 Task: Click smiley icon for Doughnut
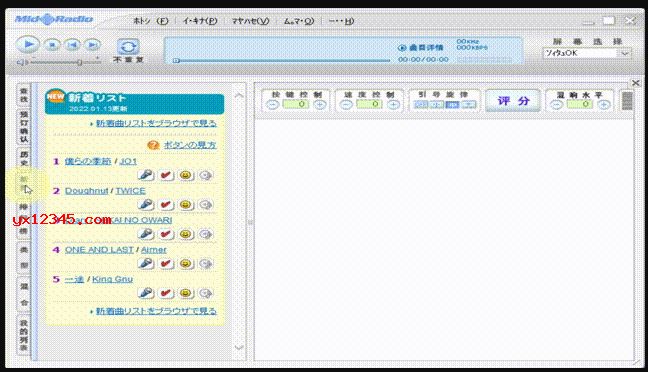tap(186, 205)
